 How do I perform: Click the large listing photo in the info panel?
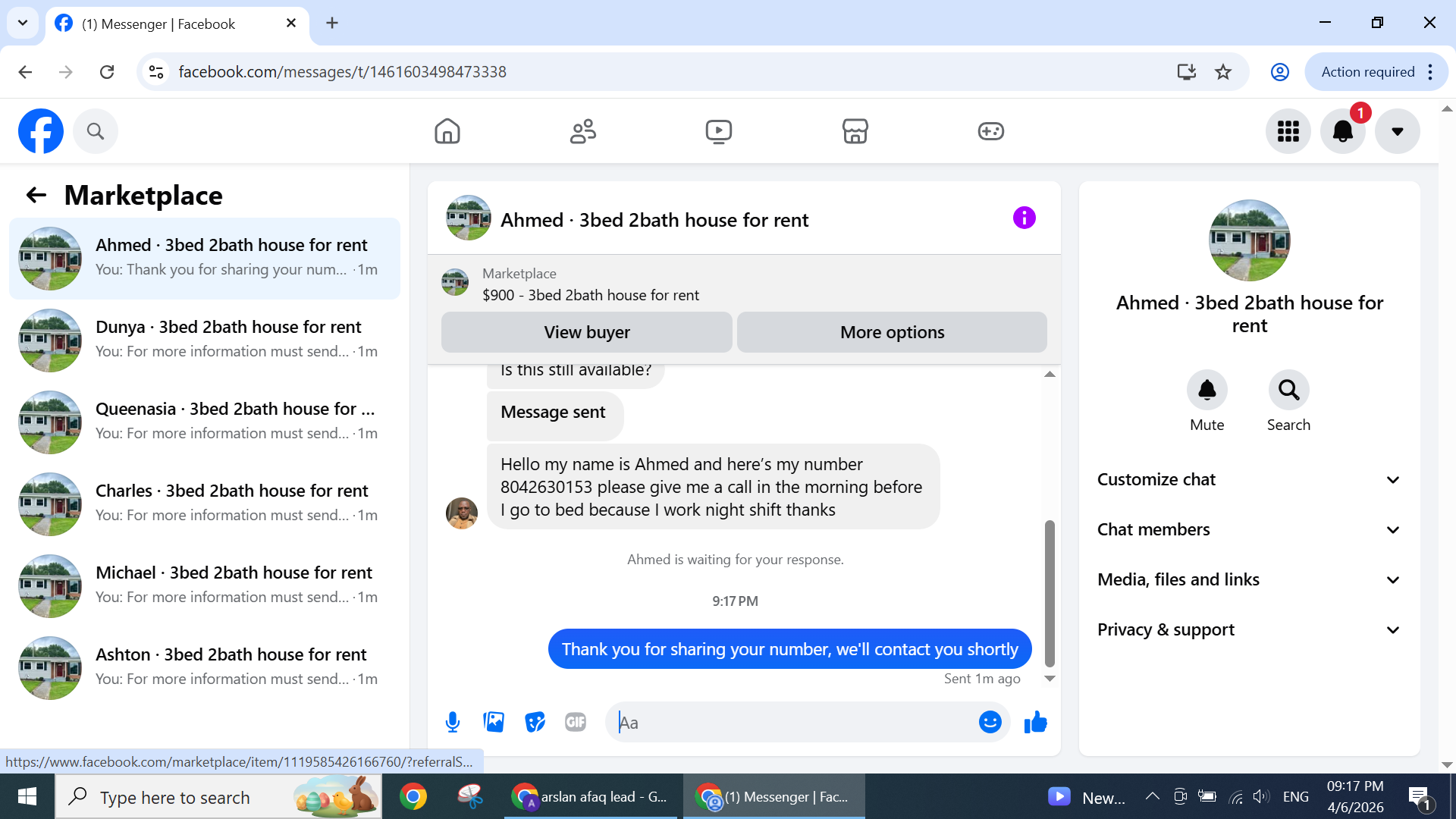tap(1249, 240)
